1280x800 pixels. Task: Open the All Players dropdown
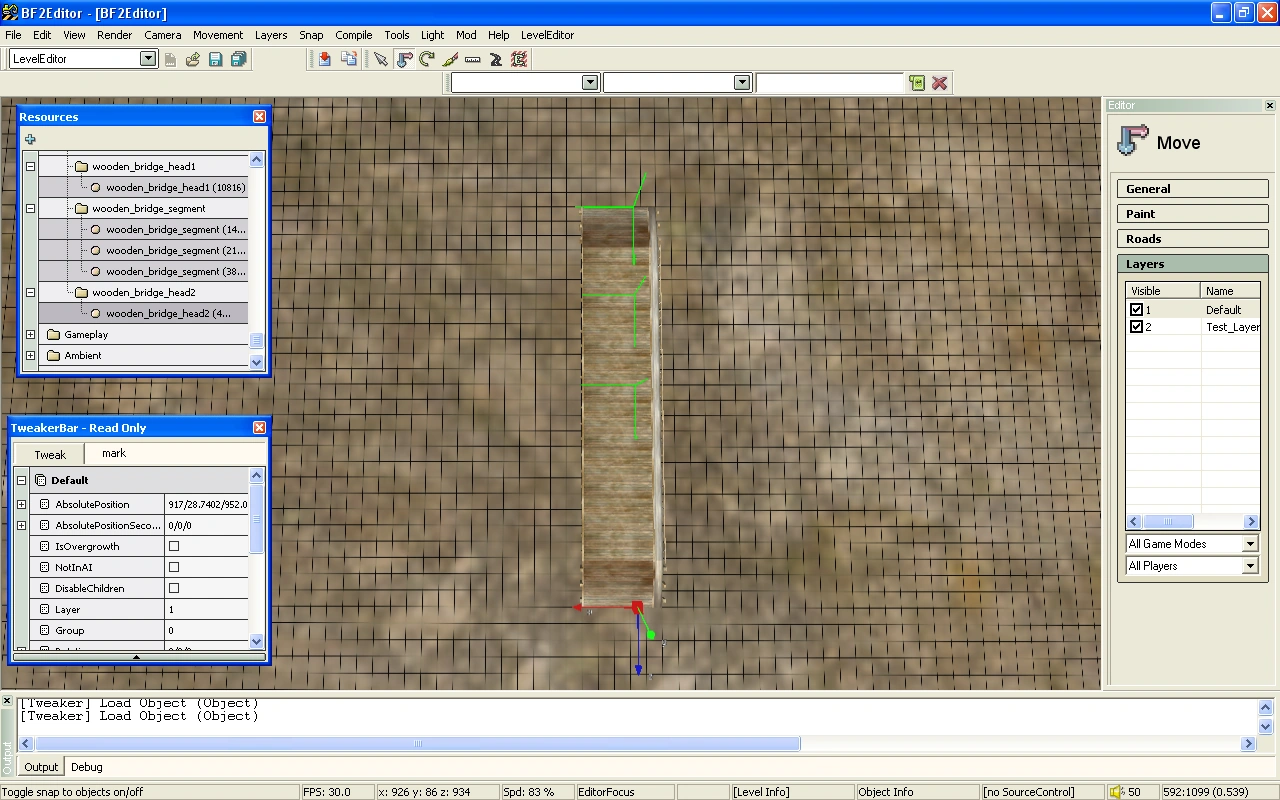1250,566
